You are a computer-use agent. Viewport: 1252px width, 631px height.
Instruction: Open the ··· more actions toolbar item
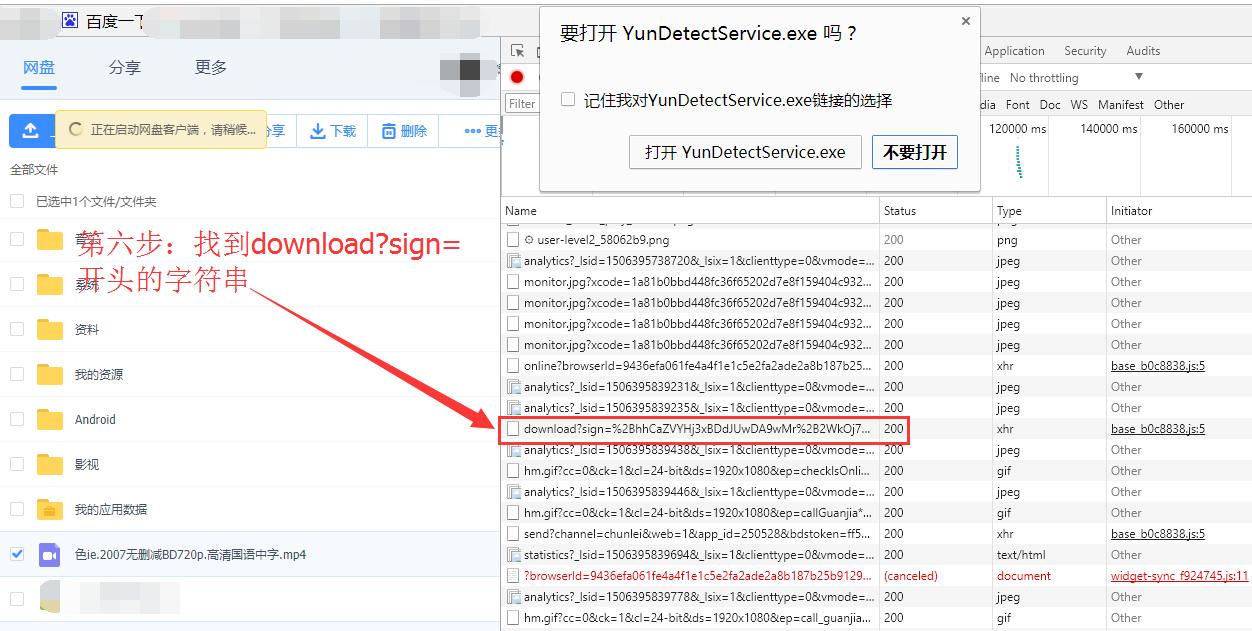(483, 131)
